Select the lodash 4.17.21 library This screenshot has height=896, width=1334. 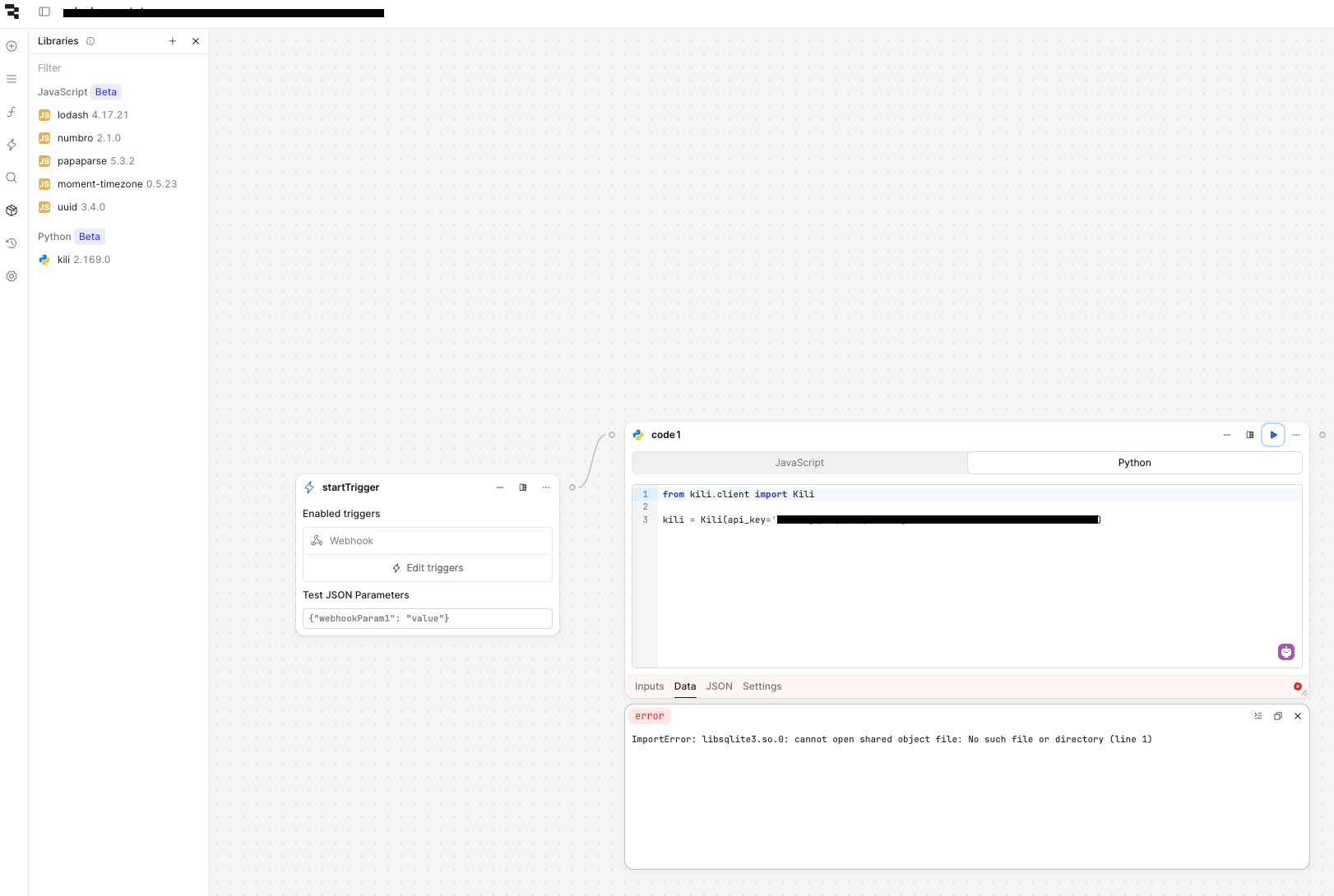(x=118, y=115)
